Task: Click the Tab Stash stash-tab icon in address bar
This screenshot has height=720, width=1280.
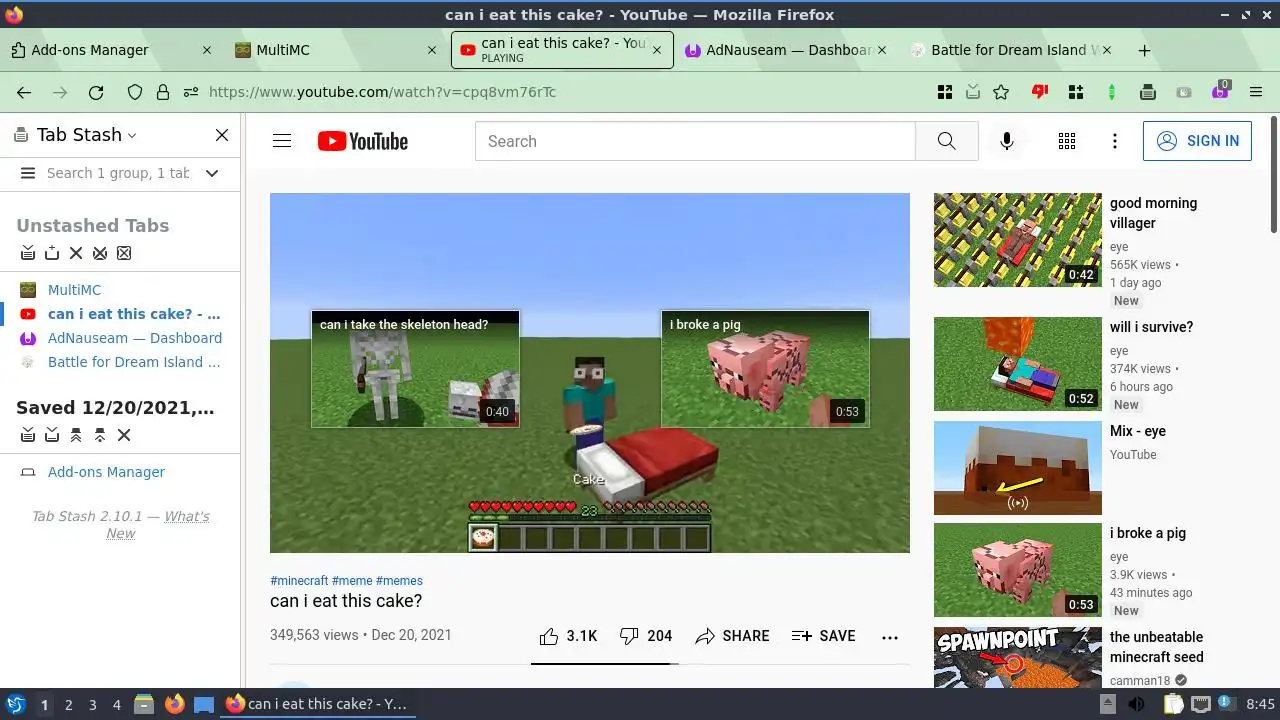Action: click(x=973, y=92)
